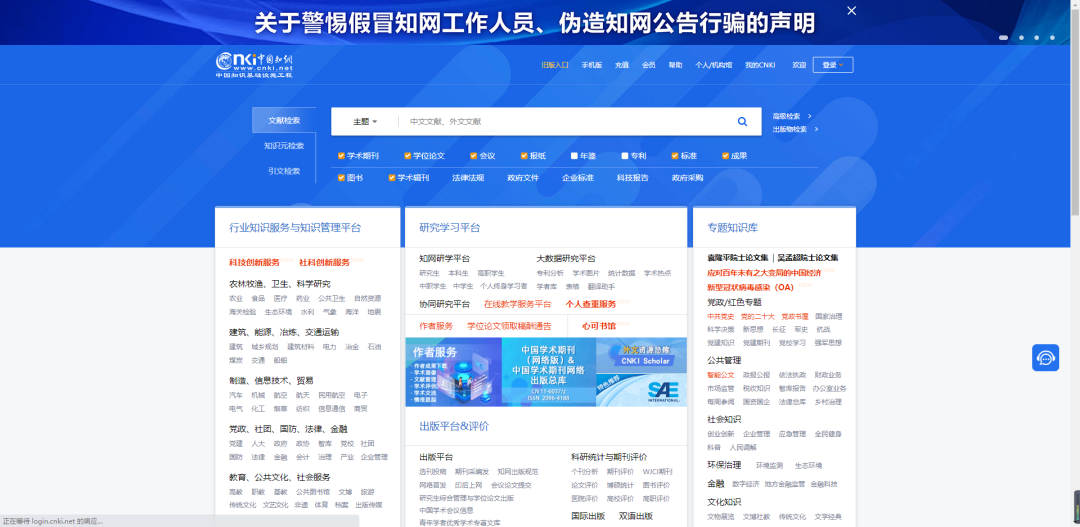This screenshot has height=527, width=1080.
Task: Open the 社科创新服务 link
Action: click(324, 262)
